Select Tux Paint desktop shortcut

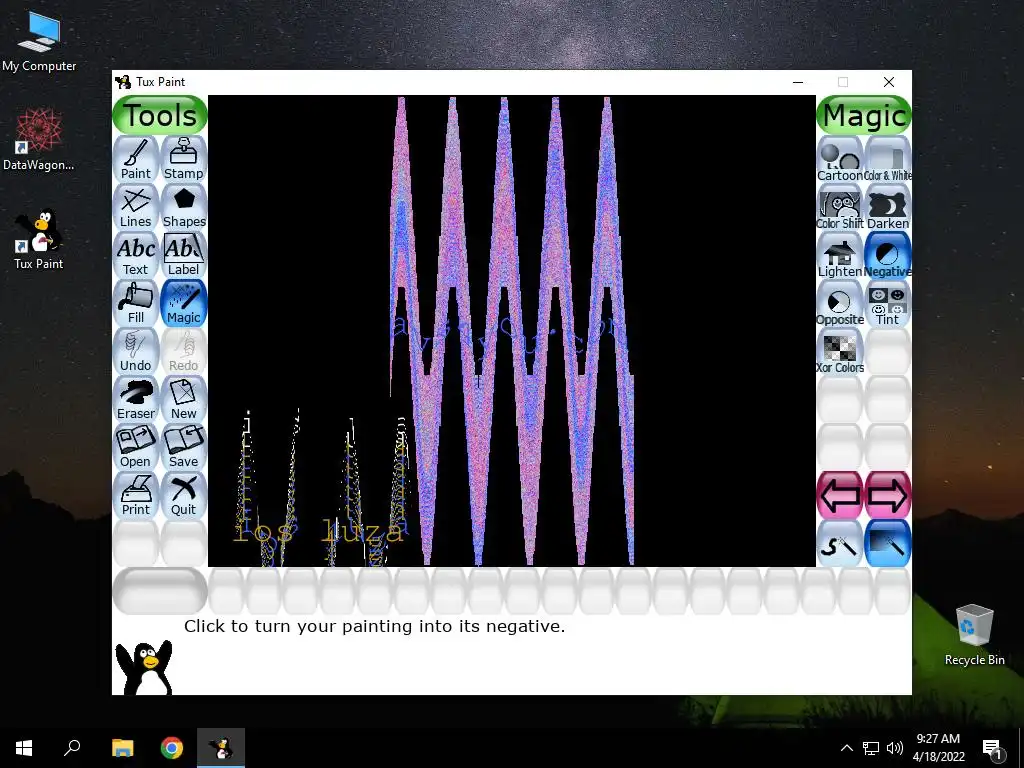point(39,240)
